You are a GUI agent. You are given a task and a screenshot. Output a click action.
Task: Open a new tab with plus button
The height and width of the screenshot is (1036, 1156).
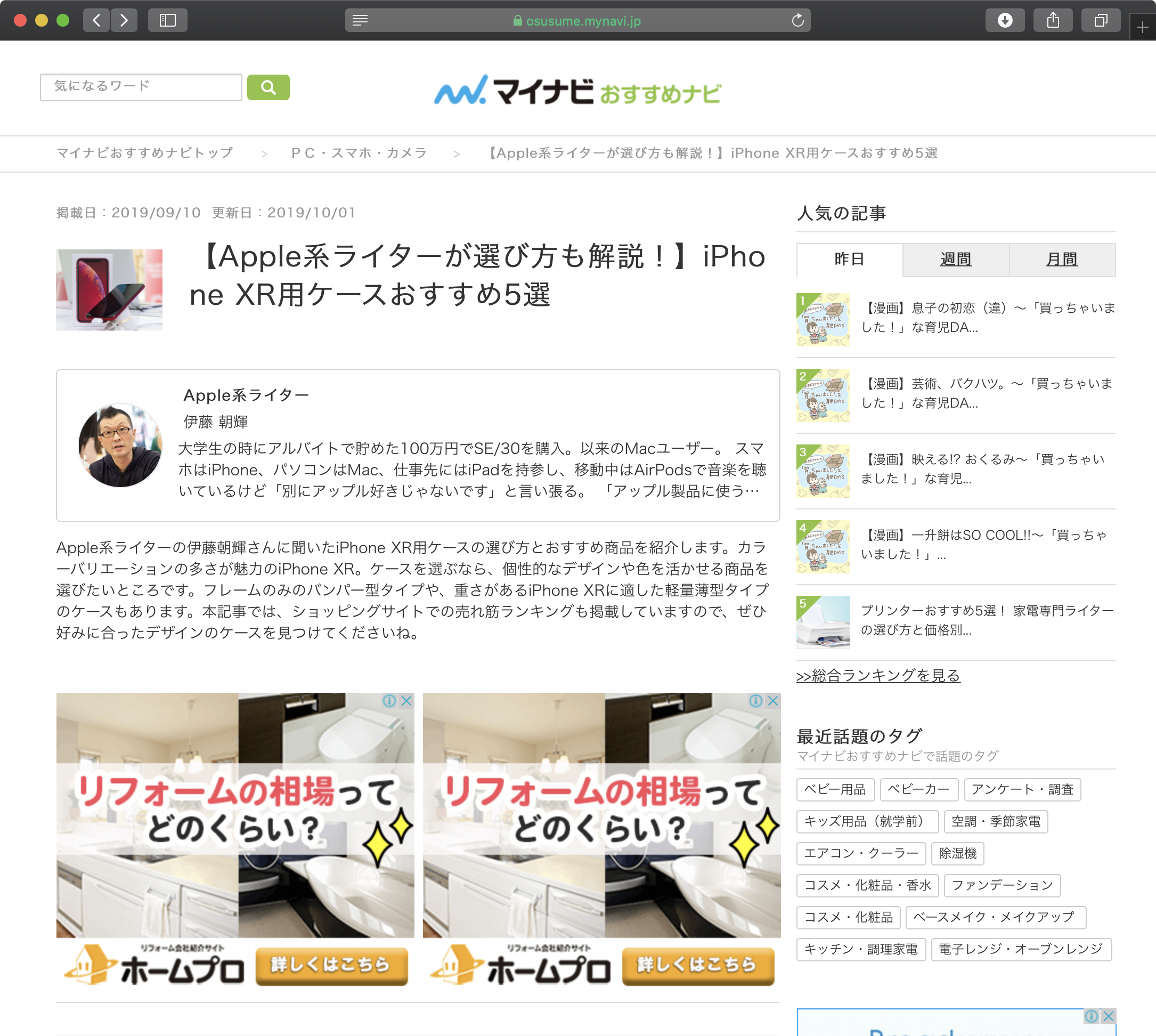click(1142, 27)
